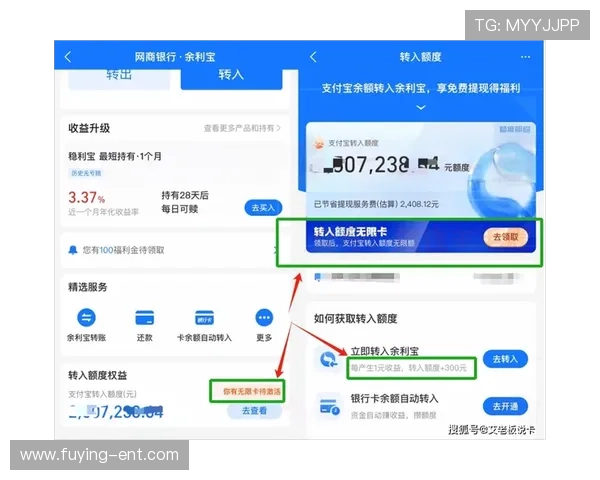Go back from the 转入额度 page
Image resolution: width=600 pixels, height=480 pixels.
(313, 57)
